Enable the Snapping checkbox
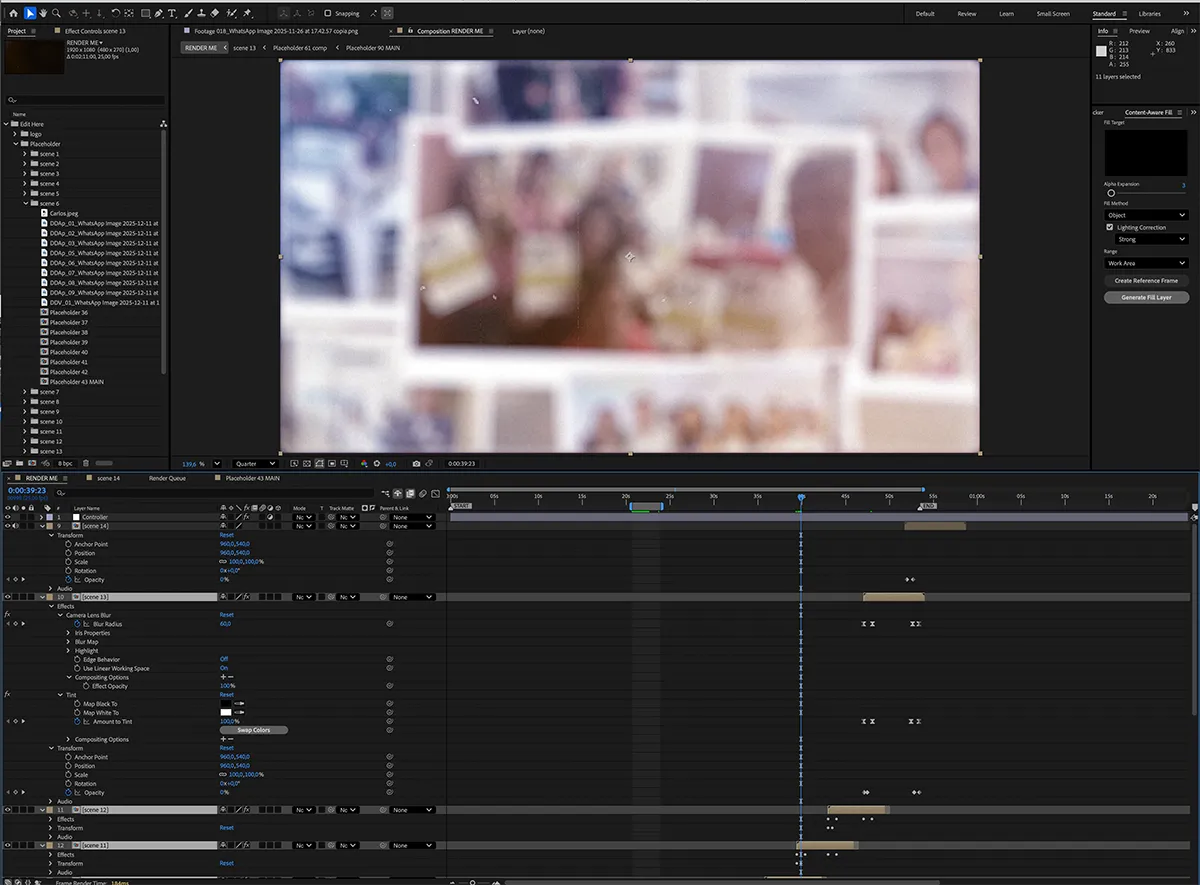The image size is (1200, 885). point(328,14)
